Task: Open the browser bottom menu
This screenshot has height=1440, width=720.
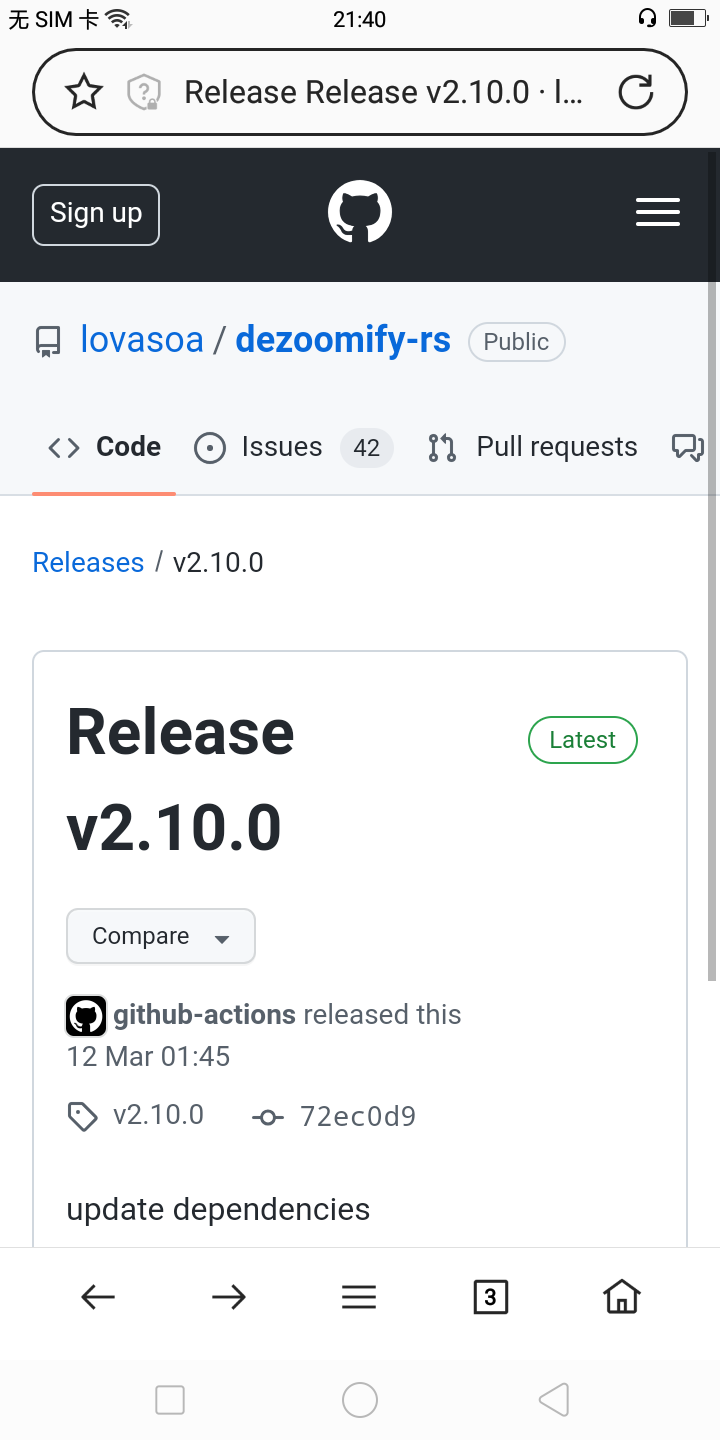Action: click(x=359, y=1297)
